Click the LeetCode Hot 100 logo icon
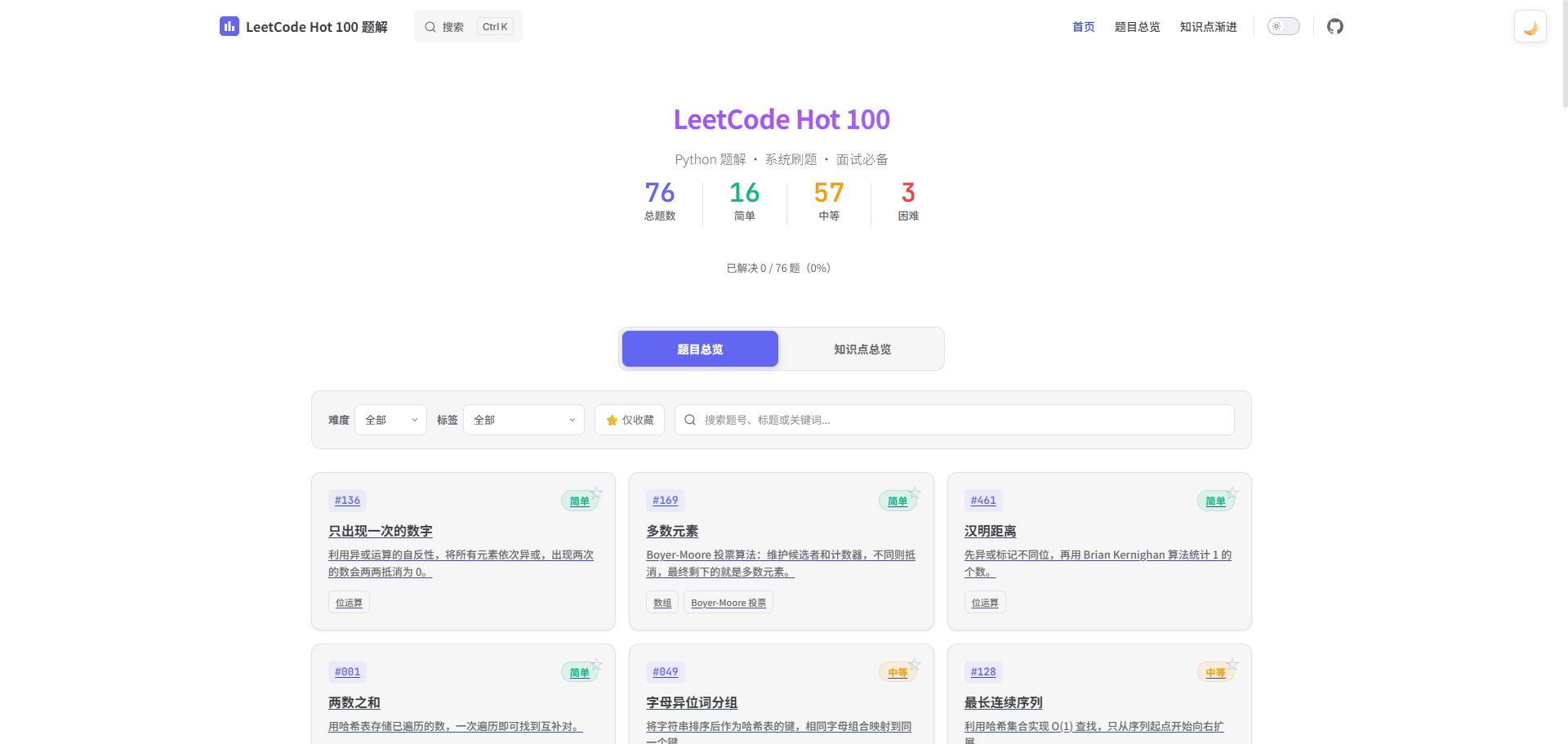Image resolution: width=1568 pixels, height=744 pixels. click(x=229, y=26)
